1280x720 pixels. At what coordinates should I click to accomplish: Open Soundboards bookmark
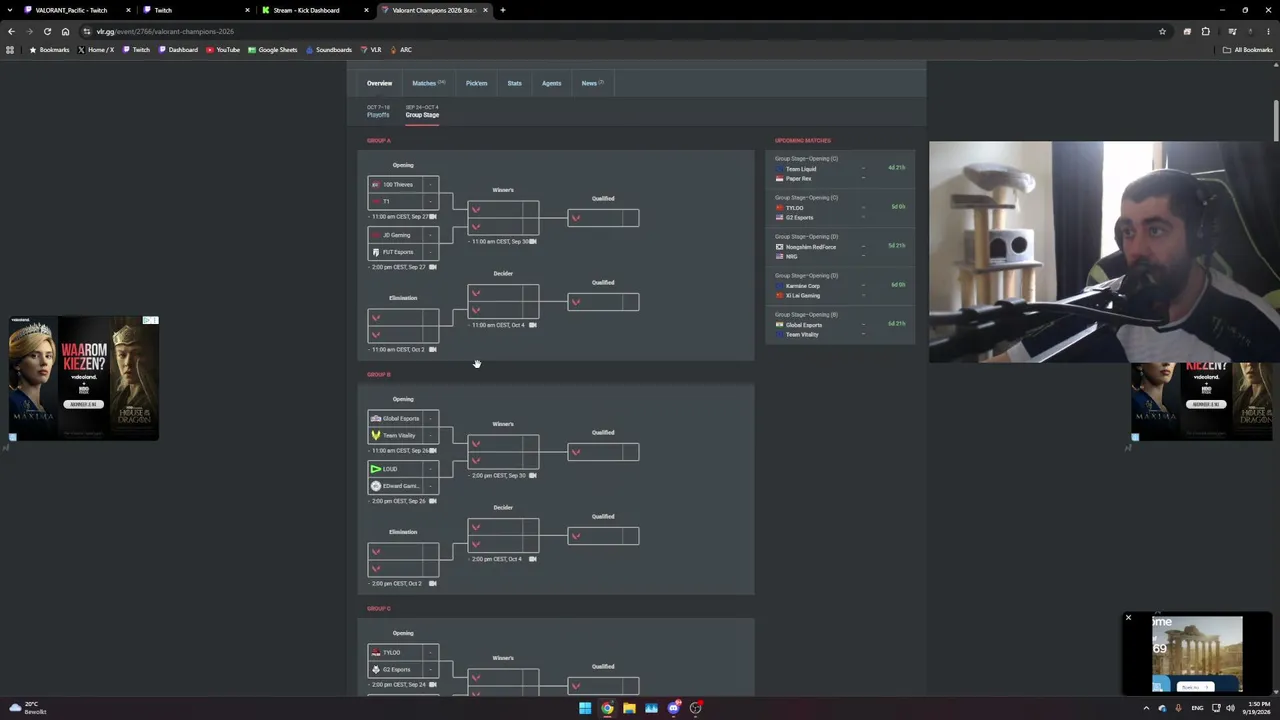[x=329, y=50]
